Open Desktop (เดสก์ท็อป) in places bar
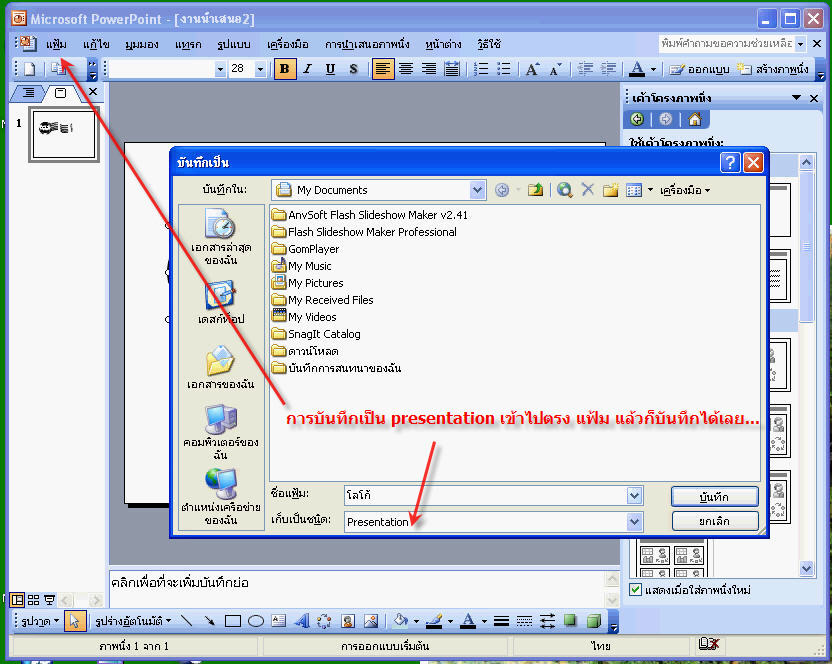The height and width of the screenshot is (664, 832). 221,303
